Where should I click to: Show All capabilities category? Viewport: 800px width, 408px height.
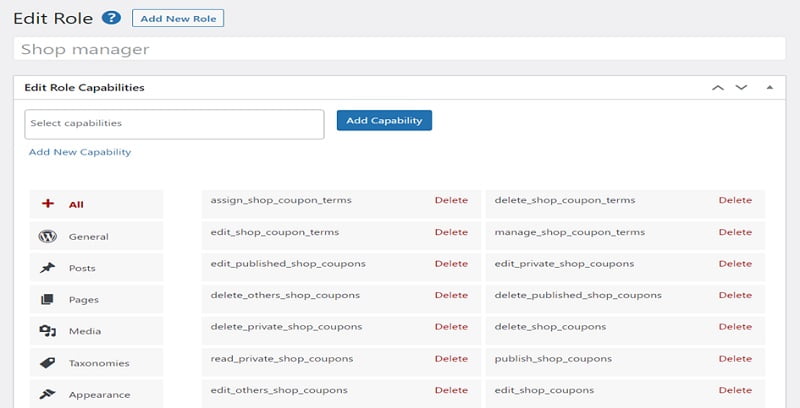pyautogui.click(x=96, y=204)
